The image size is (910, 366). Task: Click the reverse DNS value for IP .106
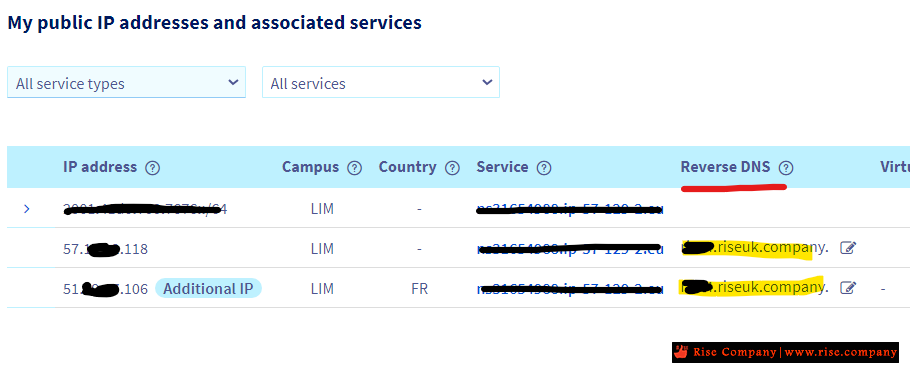755,288
